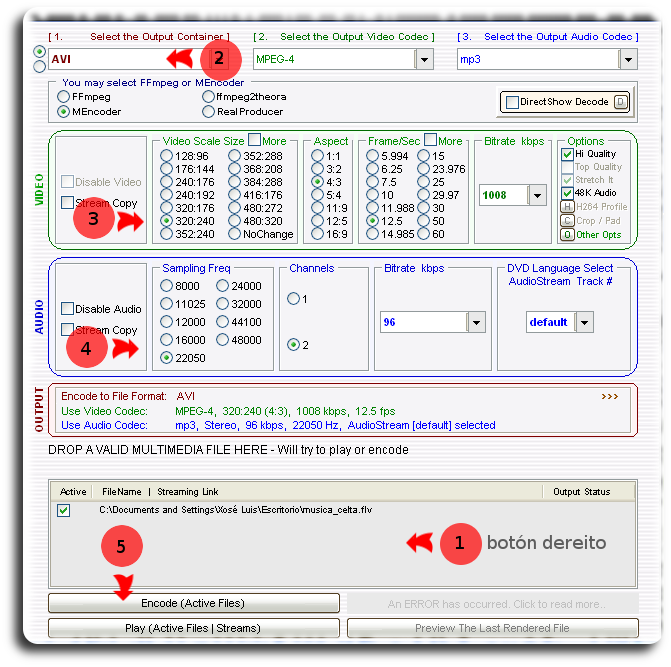Click the 'C' Crop / Pad icon
This screenshot has height=667, width=671.
click(566, 220)
